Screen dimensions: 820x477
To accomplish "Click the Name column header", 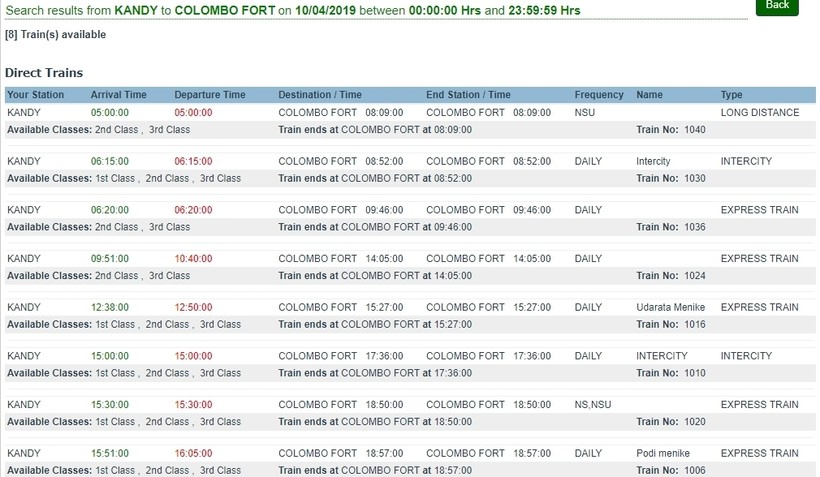I will point(649,95).
